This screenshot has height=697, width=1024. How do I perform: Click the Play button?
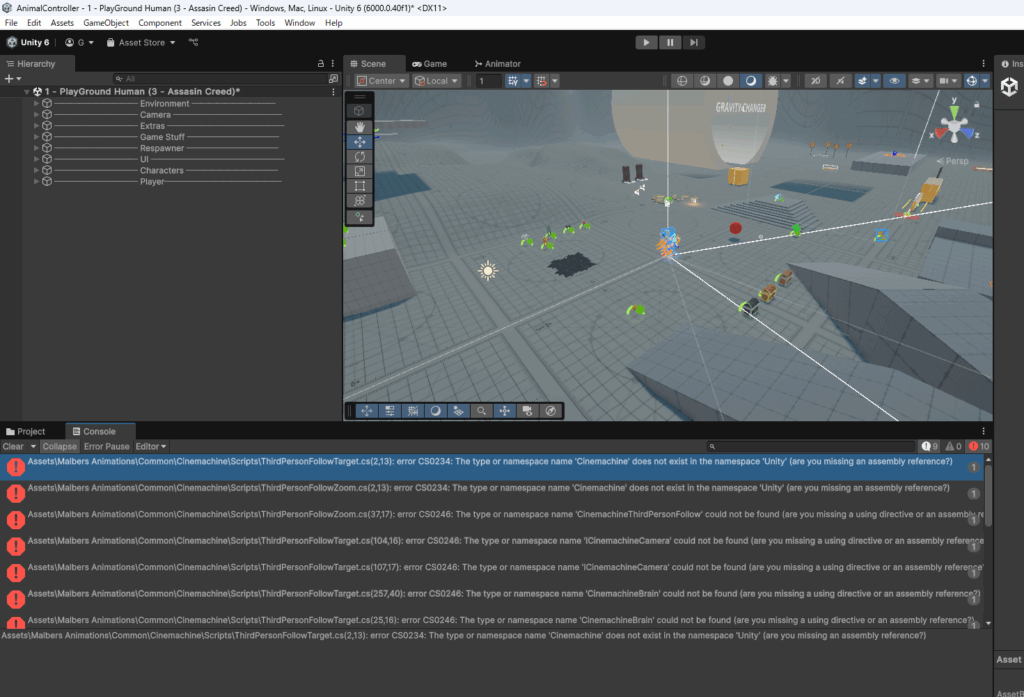click(647, 42)
